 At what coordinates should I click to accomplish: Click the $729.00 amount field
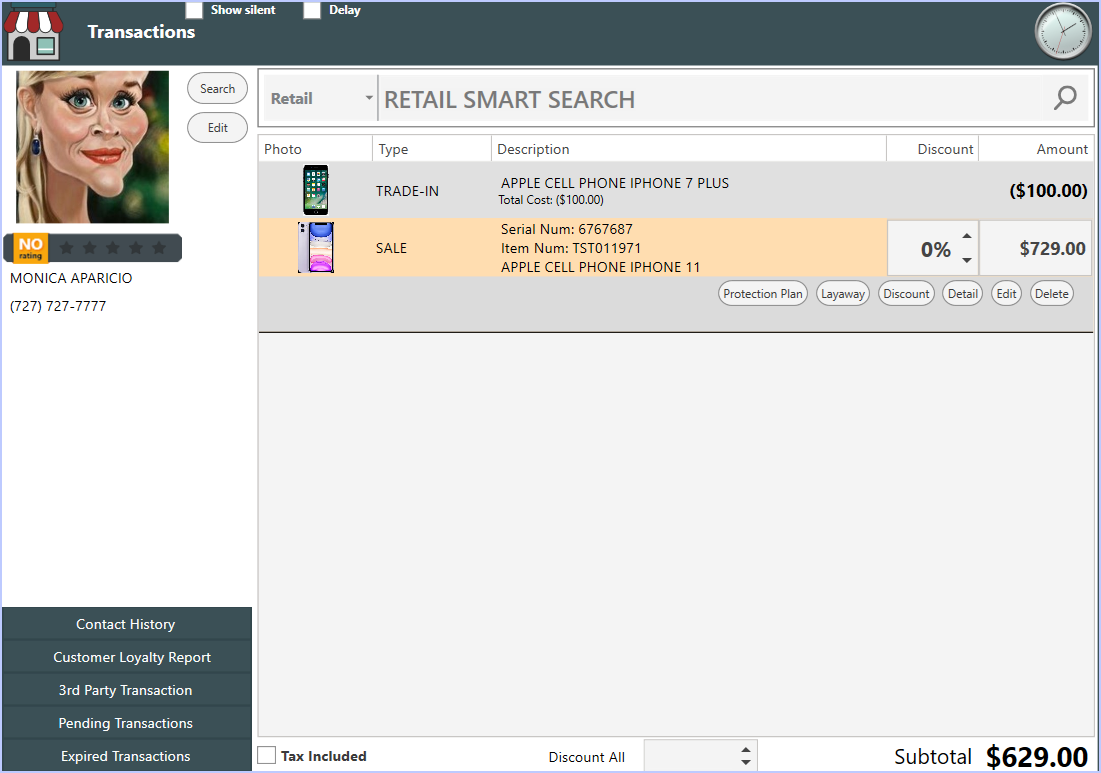click(x=1036, y=249)
